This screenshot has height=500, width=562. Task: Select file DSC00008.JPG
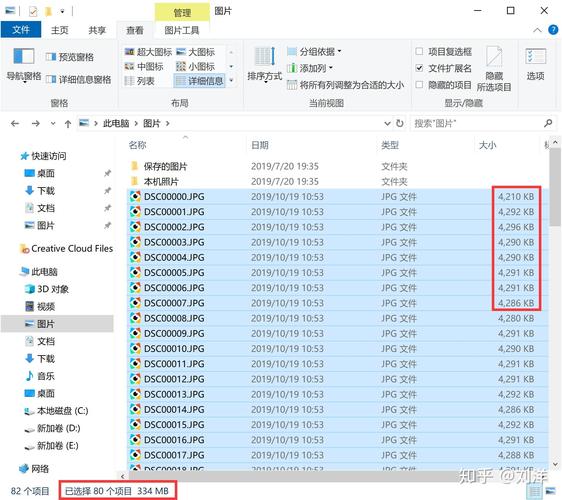(338, 318)
